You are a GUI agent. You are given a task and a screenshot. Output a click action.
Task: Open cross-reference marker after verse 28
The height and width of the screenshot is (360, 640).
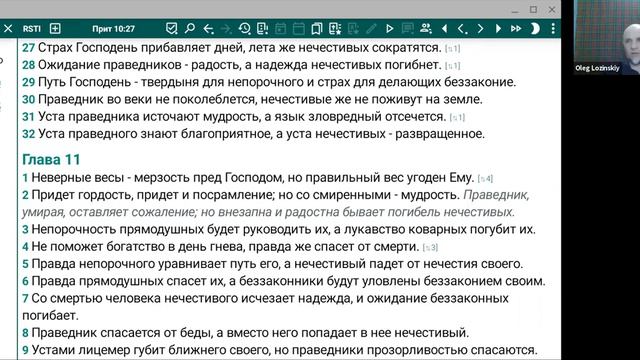[453, 66]
